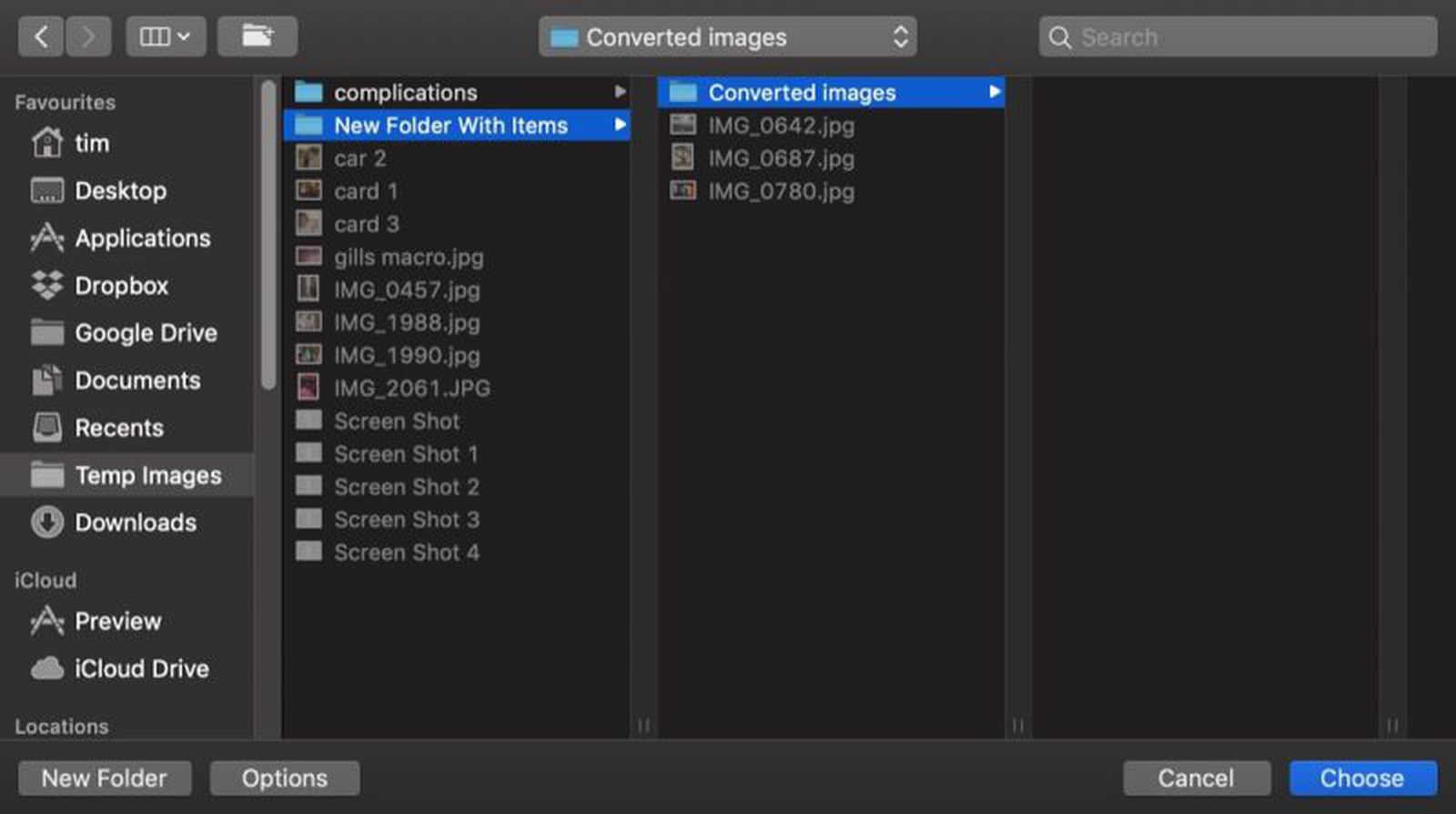The height and width of the screenshot is (814, 1456).
Task: Open the Dropbox sidebar location
Action: point(121,286)
